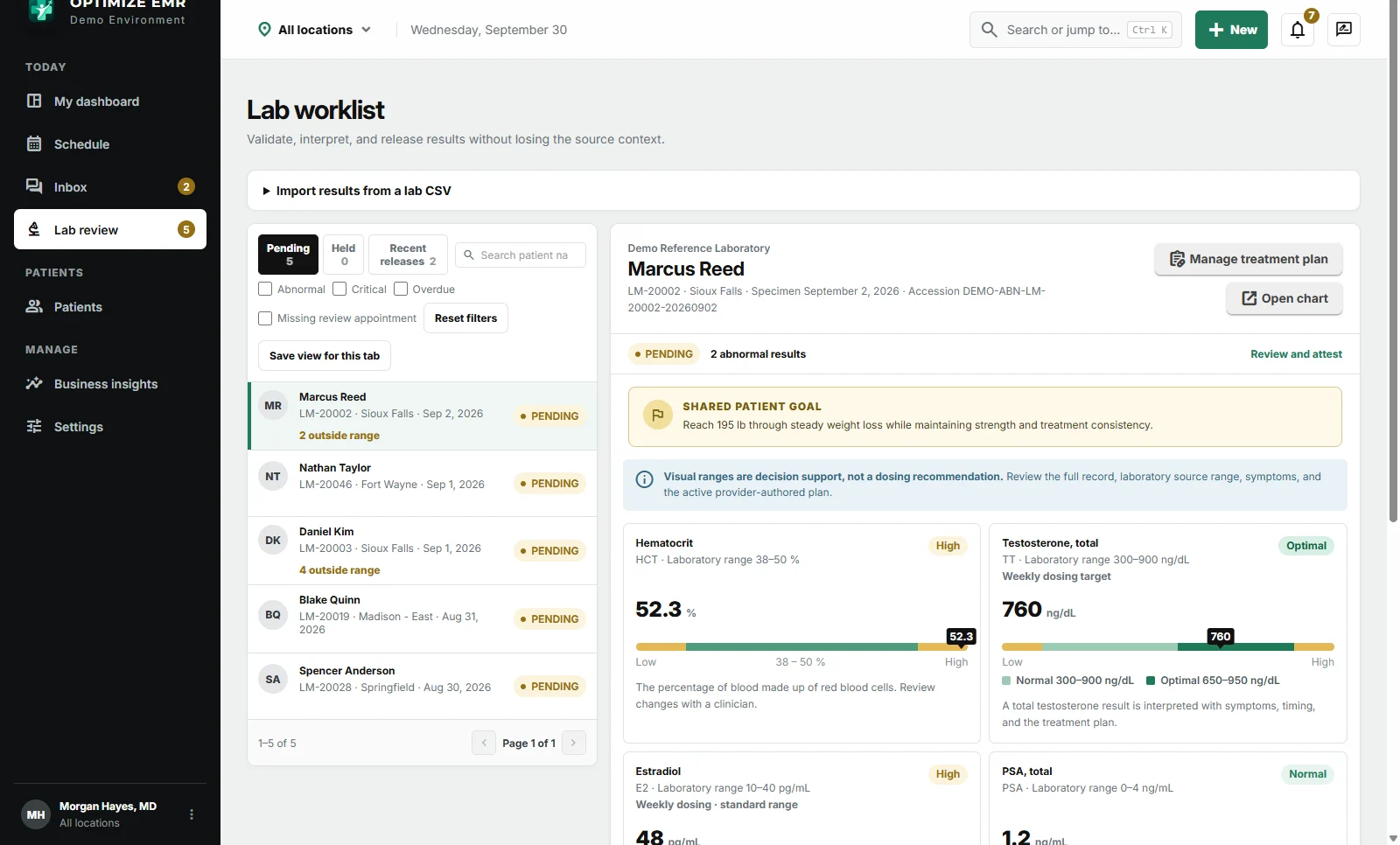Image resolution: width=1400 pixels, height=845 pixels.
Task: Click the location pin icon
Action: [x=264, y=30]
